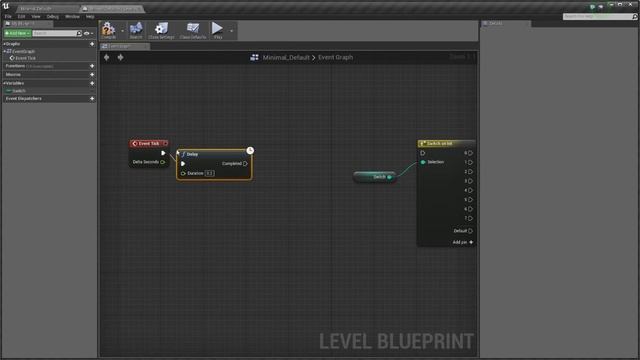Viewport: 640px width, 360px height.
Task: Click the Unreal Engine logo icon
Action: click(x=6, y=6)
